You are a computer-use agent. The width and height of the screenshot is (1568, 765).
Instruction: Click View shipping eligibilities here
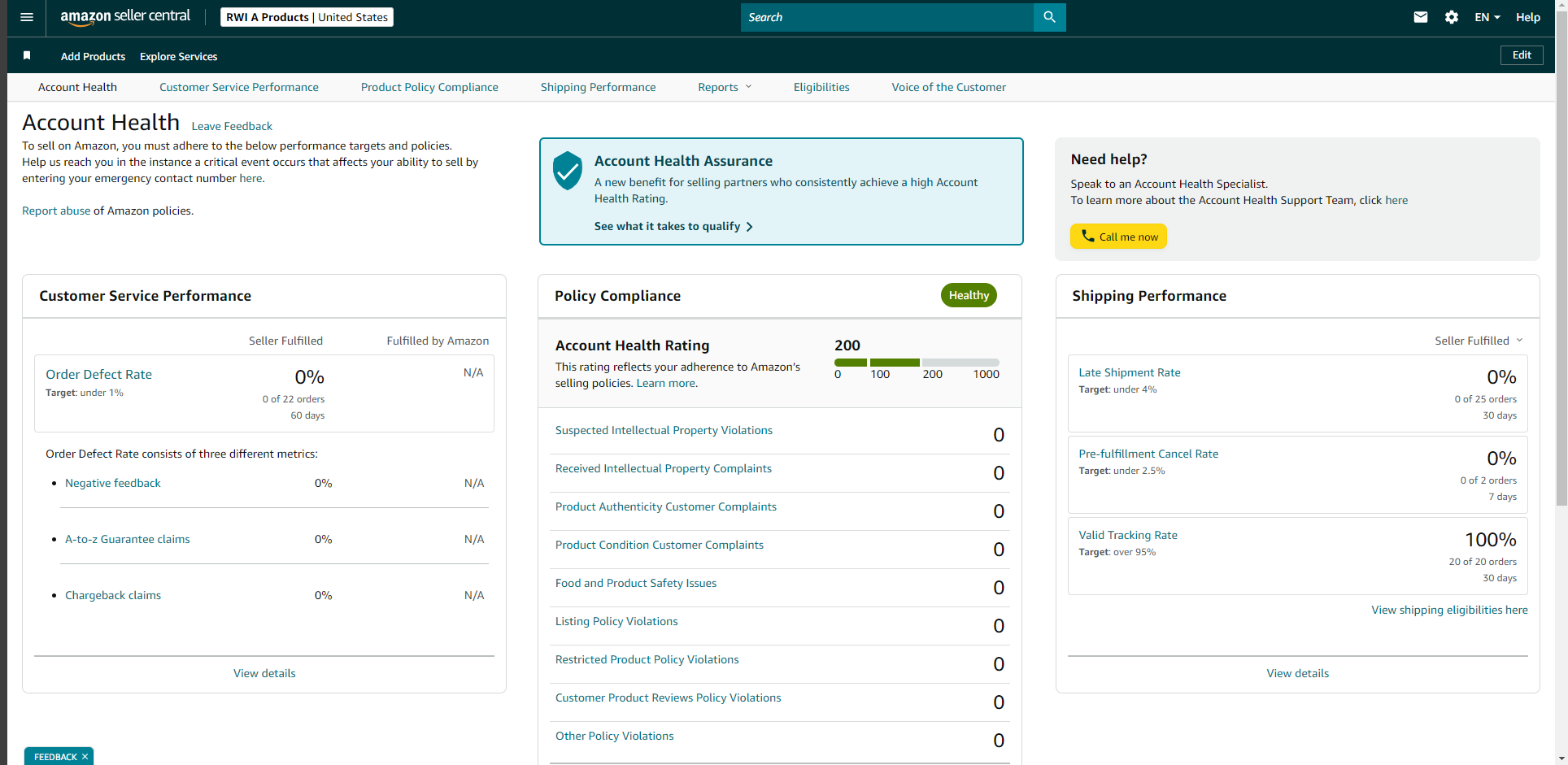pyautogui.click(x=1449, y=610)
